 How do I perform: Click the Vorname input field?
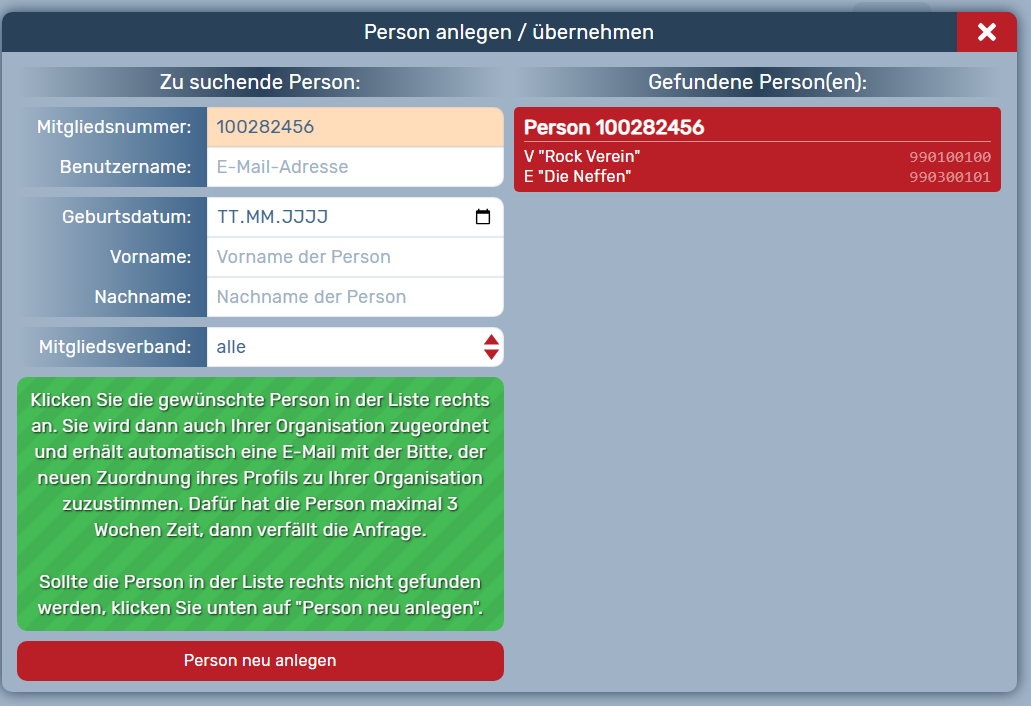point(355,257)
